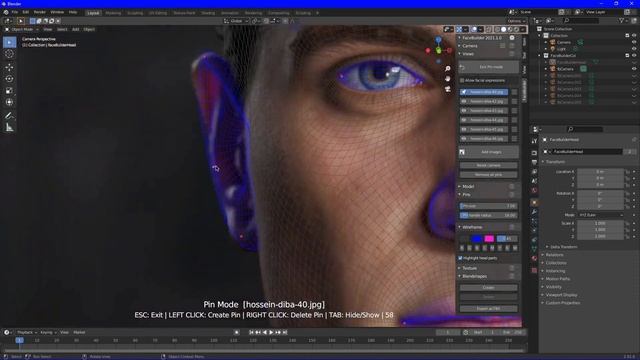
Task: Toggle the camera view icon in viewport
Action: point(448,89)
